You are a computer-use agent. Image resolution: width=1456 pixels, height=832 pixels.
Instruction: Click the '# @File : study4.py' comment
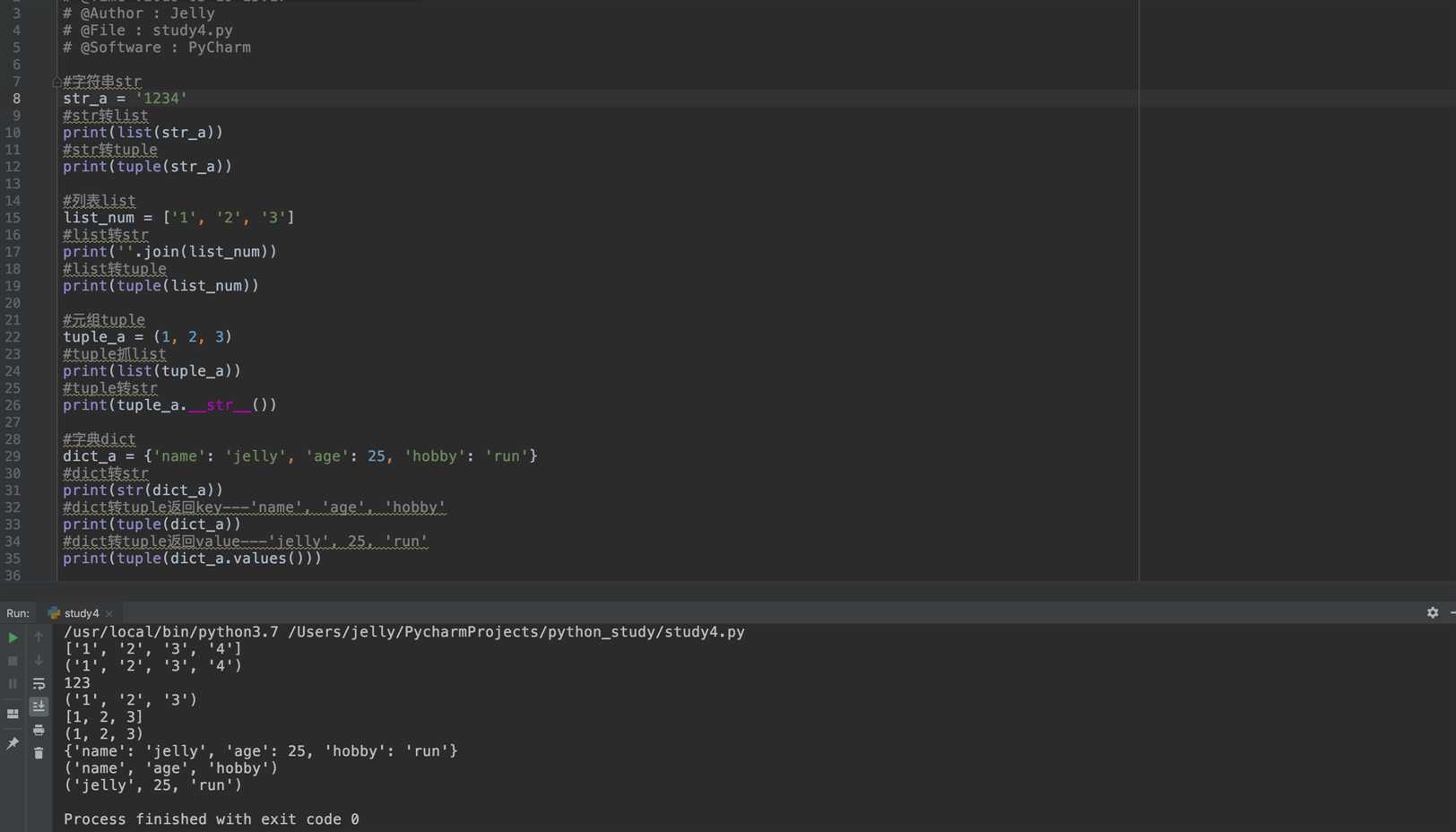(147, 30)
